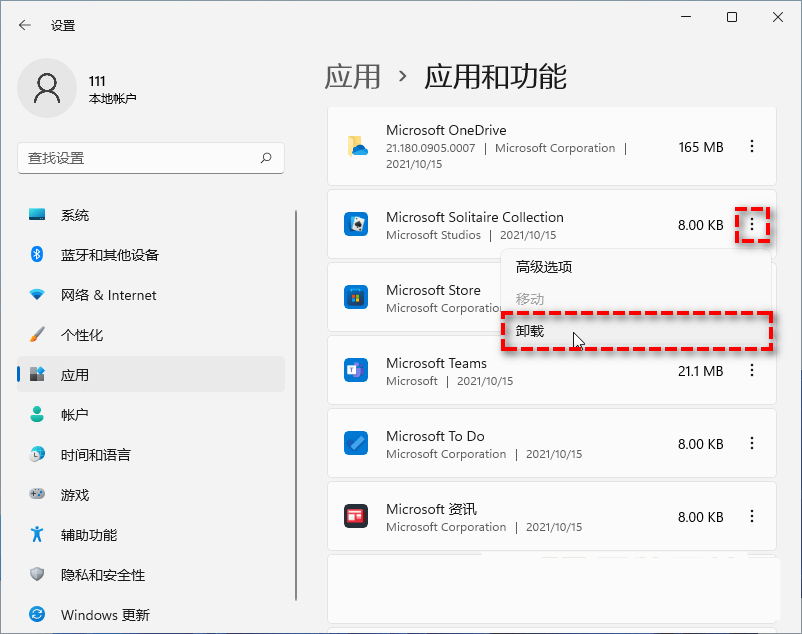Click the Microsoft Solitaire Collection app icon
This screenshot has height=634, width=802.
(356, 225)
